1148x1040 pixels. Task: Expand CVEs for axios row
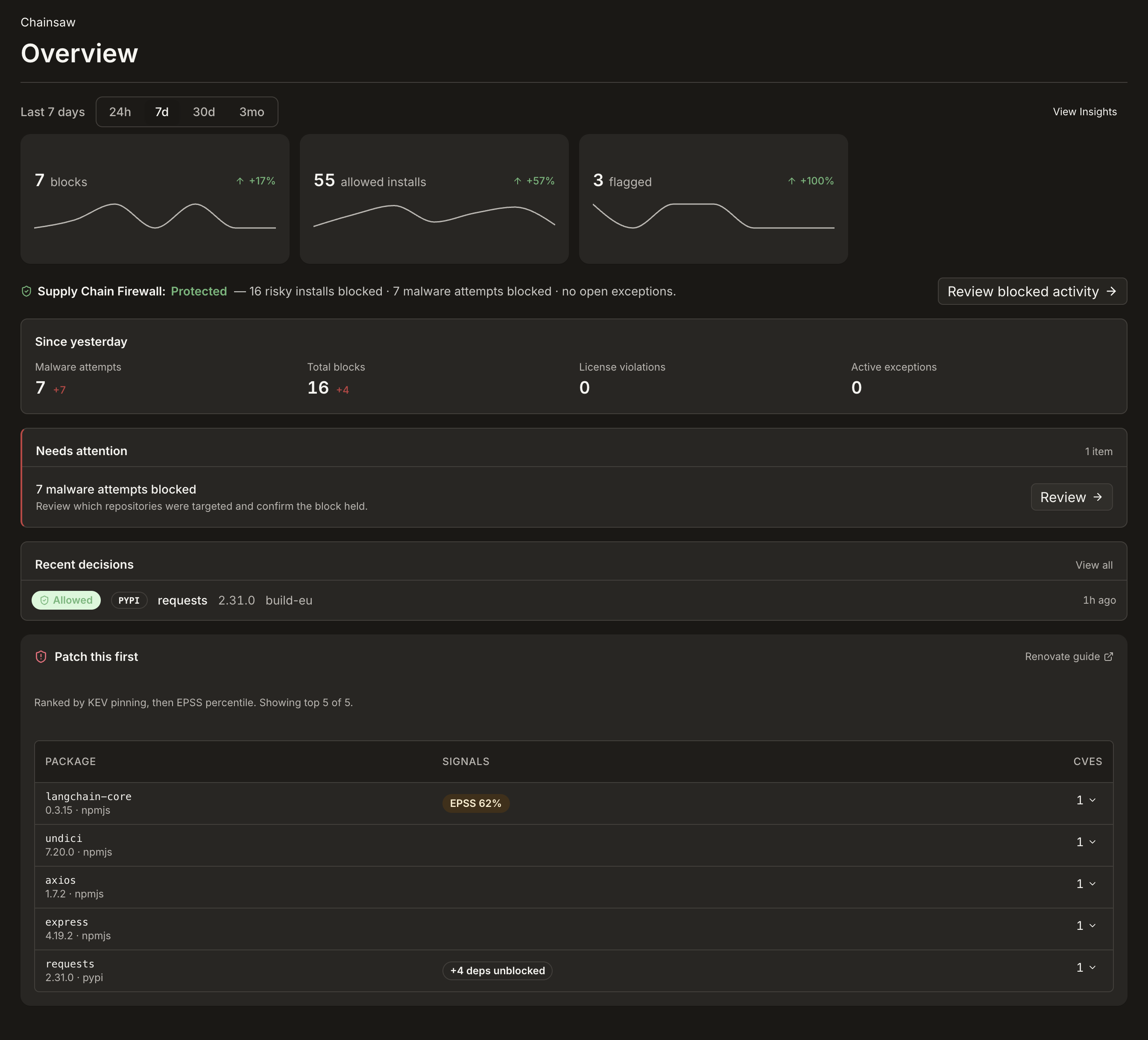(1086, 884)
